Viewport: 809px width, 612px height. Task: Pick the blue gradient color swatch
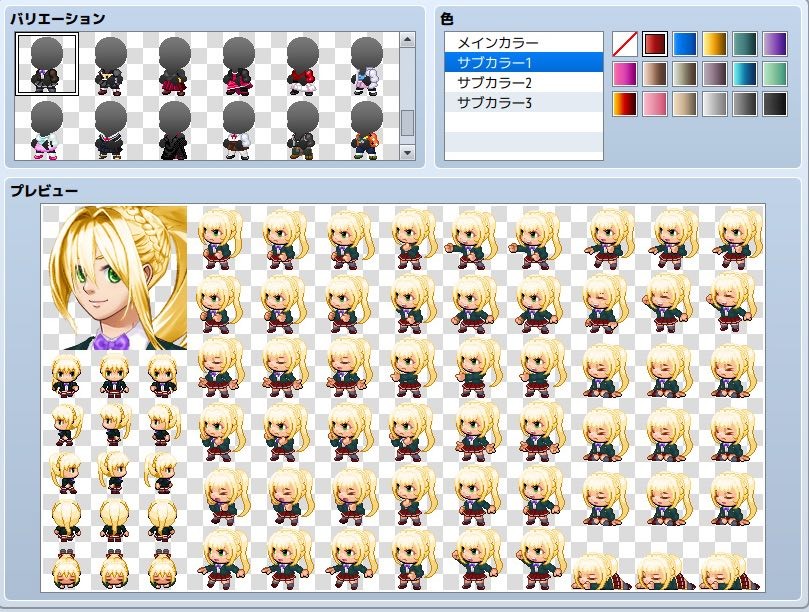687,44
